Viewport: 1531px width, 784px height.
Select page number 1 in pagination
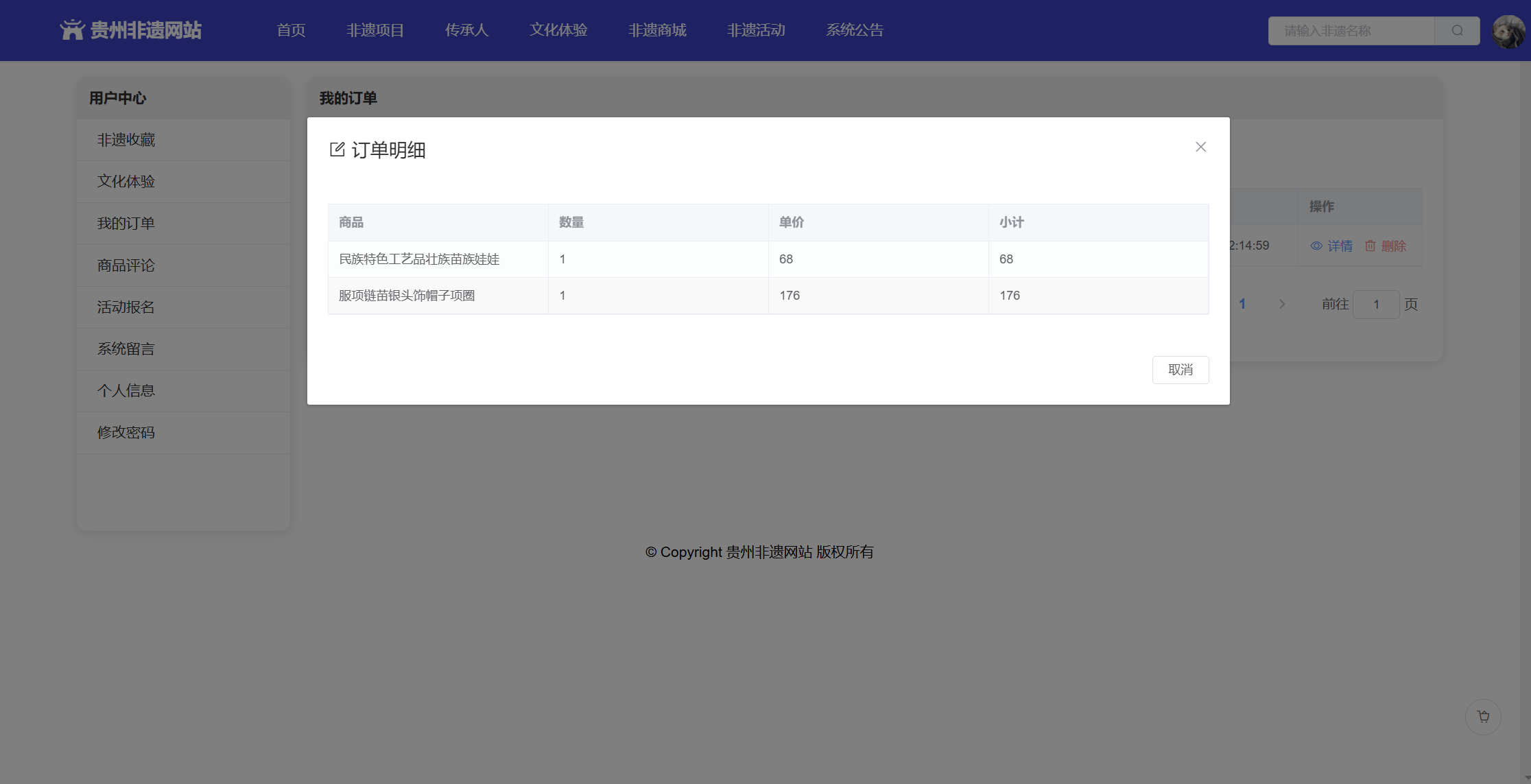(1242, 304)
